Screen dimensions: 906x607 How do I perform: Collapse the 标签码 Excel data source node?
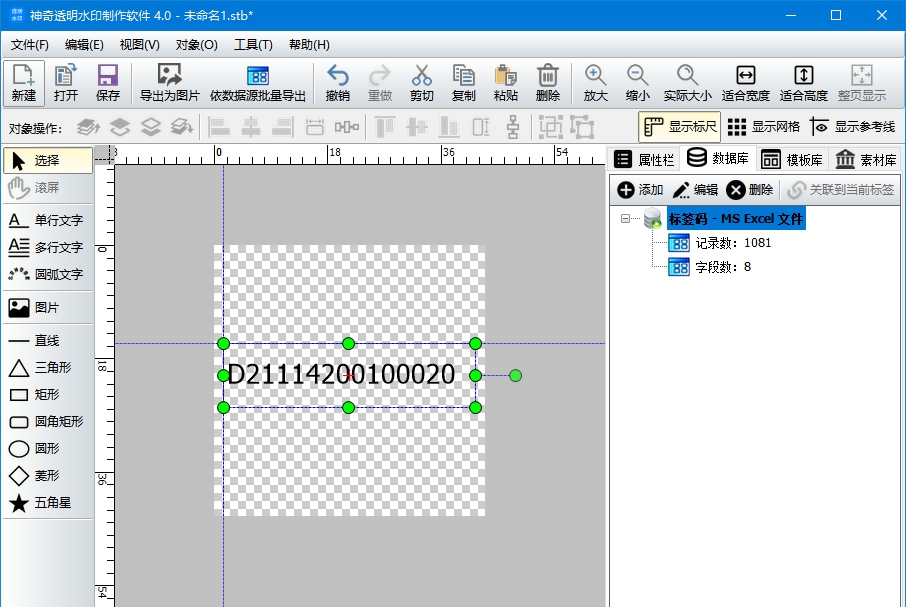click(625, 219)
